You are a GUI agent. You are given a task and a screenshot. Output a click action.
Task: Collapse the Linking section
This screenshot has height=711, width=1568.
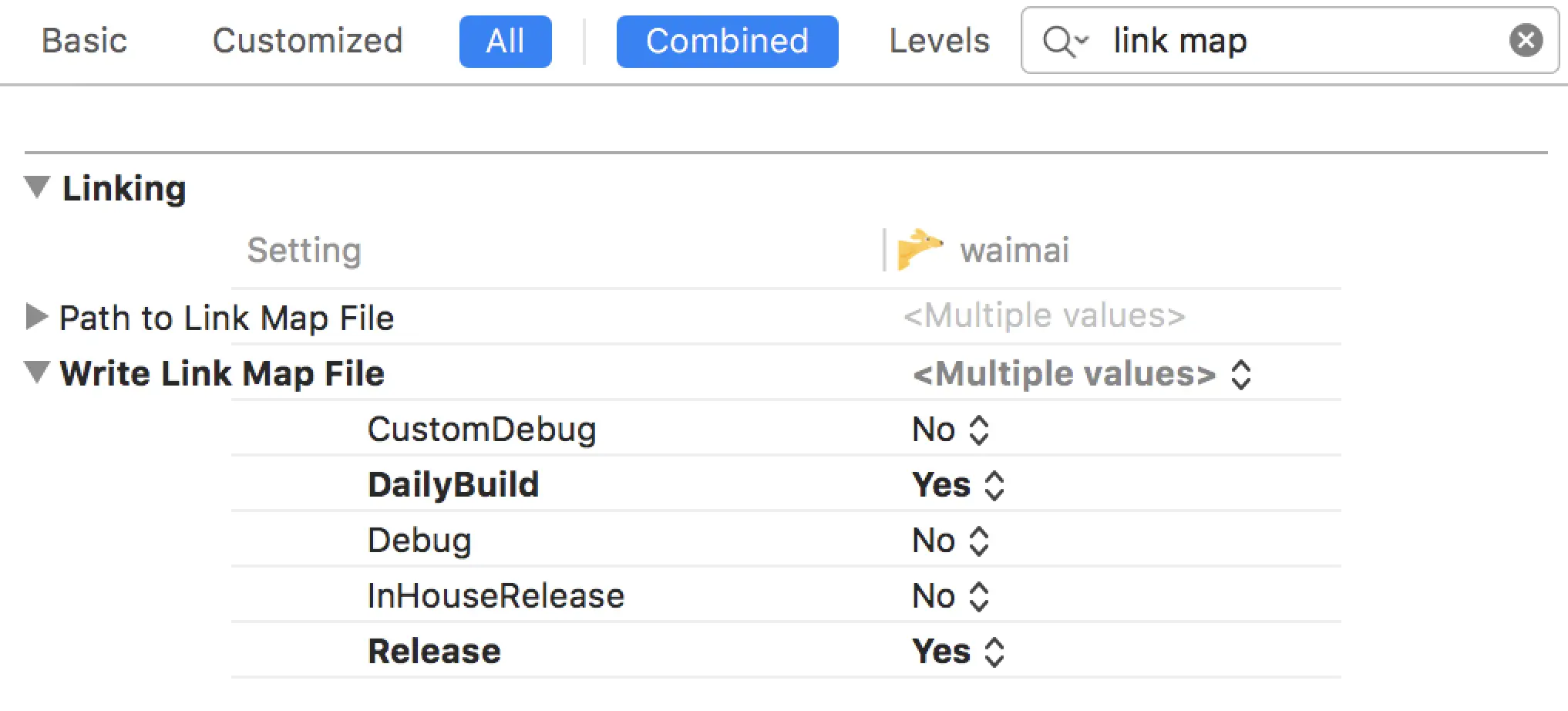coord(36,187)
